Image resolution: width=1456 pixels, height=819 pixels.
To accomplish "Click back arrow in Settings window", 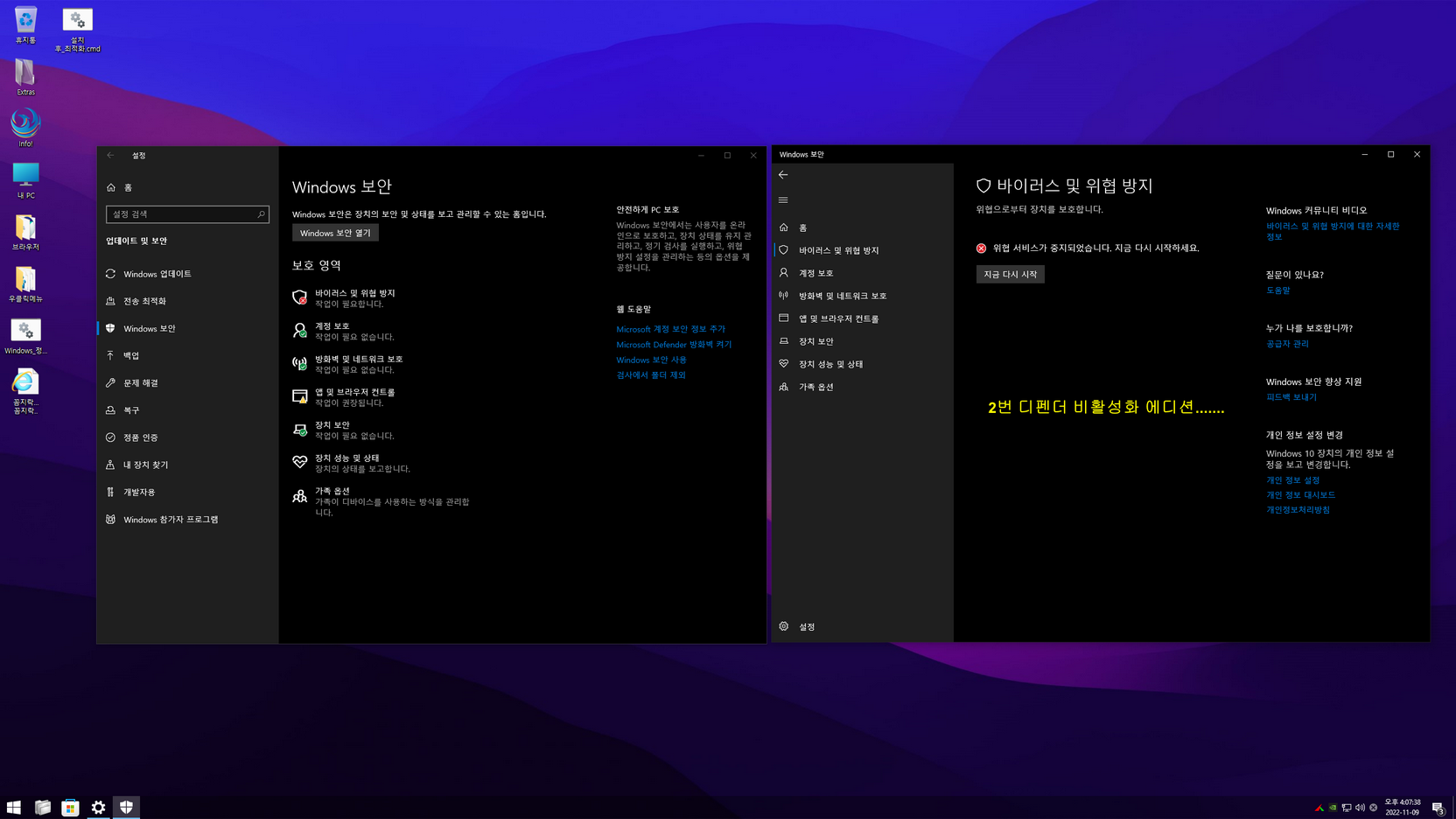I will pyautogui.click(x=111, y=155).
